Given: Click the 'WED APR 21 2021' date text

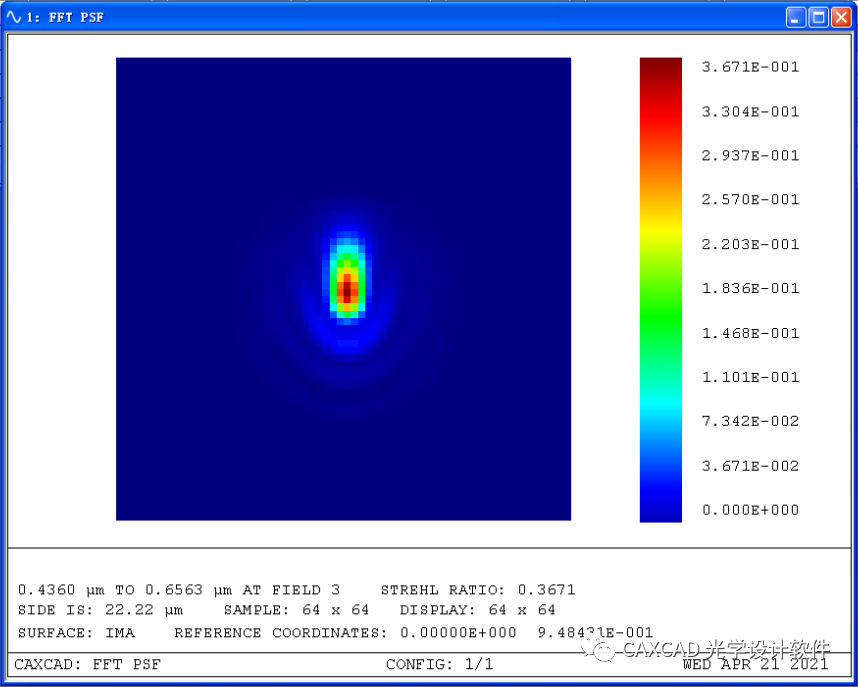Looking at the screenshot, I should click(x=756, y=664).
